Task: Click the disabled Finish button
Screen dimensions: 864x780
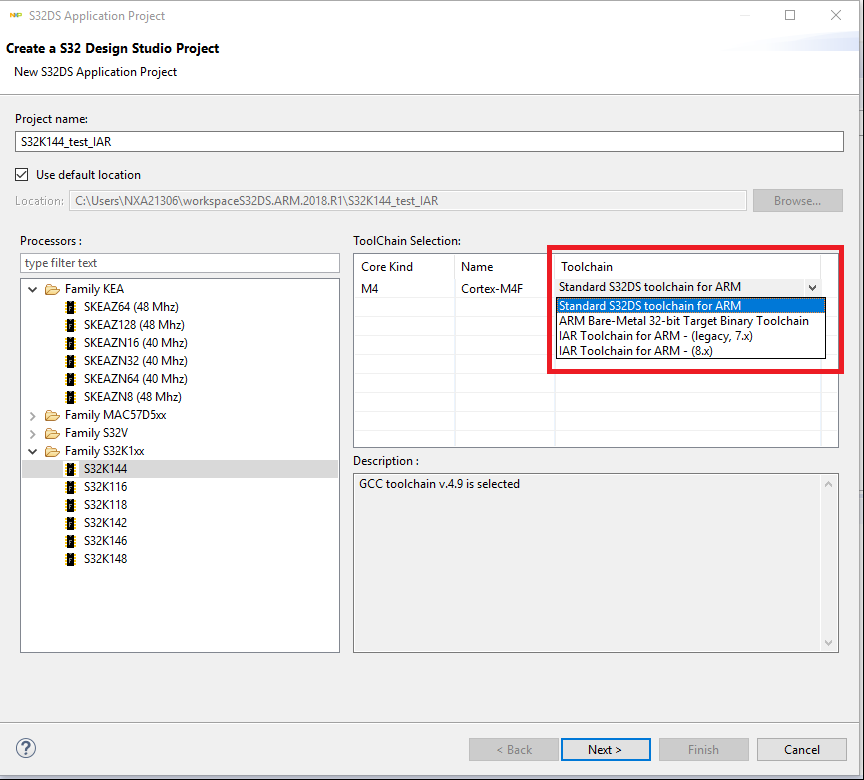Action: pos(703,750)
